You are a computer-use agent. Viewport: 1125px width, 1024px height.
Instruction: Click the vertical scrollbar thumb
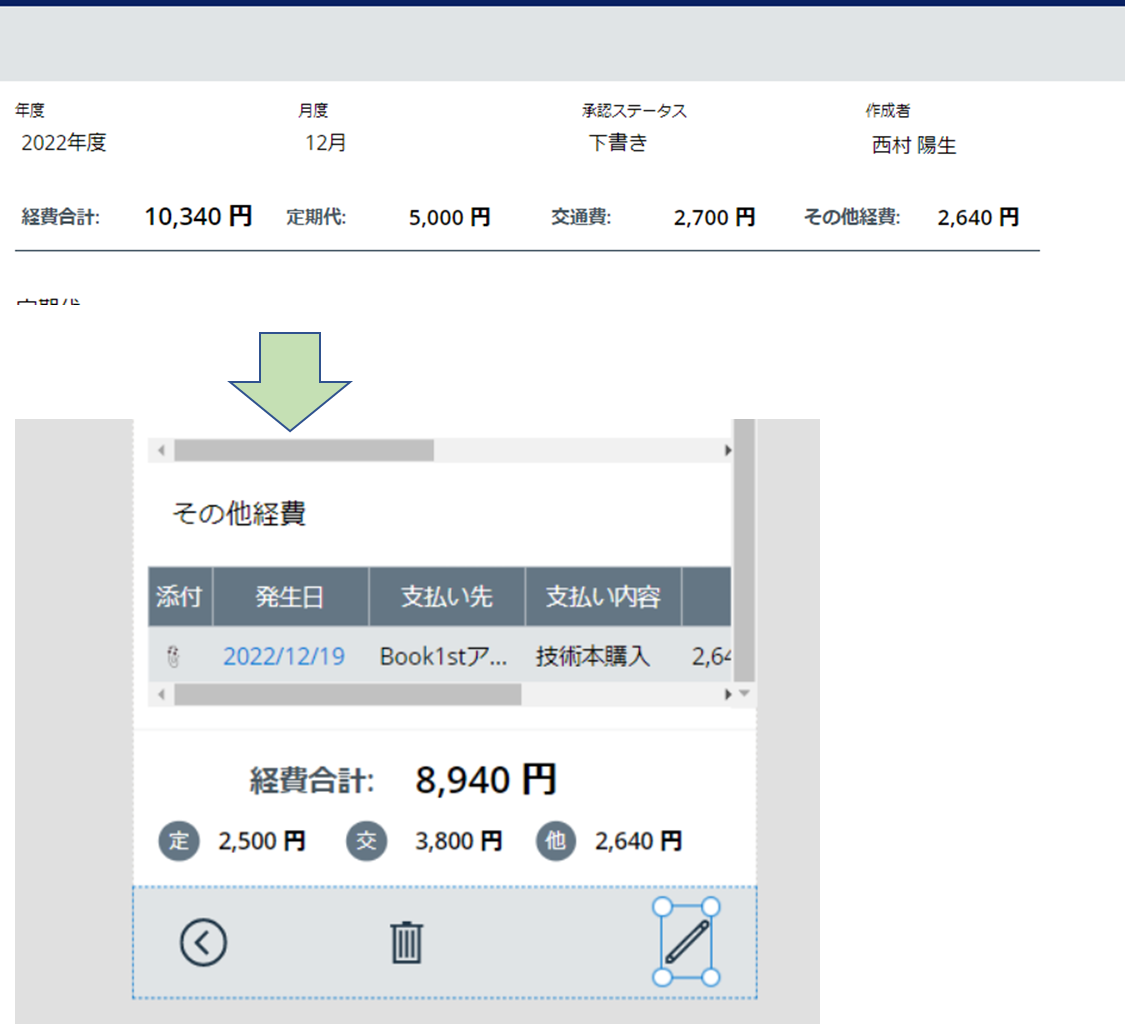[745, 550]
